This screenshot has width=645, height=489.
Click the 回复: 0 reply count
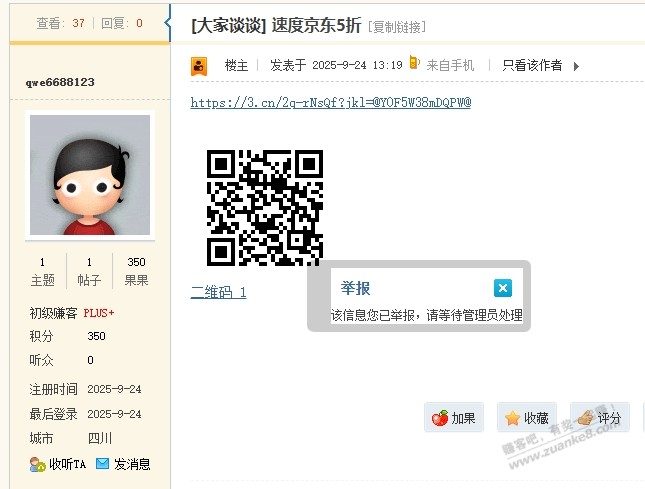[122, 23]
